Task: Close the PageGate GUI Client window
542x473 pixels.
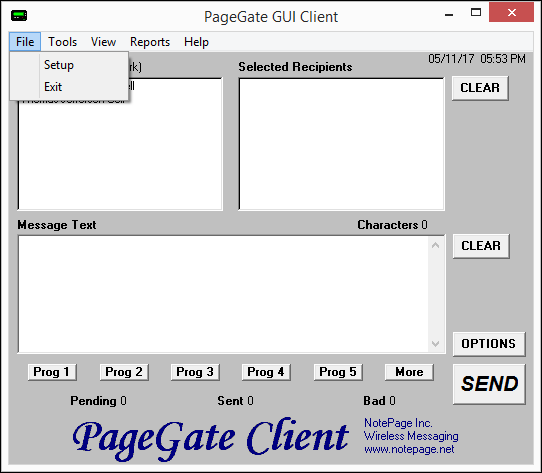Action: click(x=512, y=13)
